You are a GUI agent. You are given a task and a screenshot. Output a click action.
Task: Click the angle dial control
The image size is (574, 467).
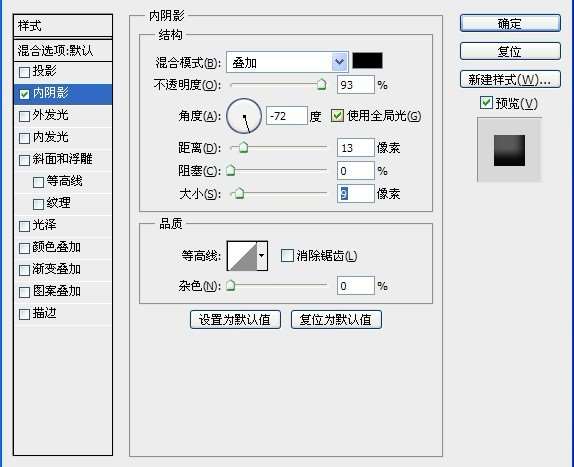point(244,116)
